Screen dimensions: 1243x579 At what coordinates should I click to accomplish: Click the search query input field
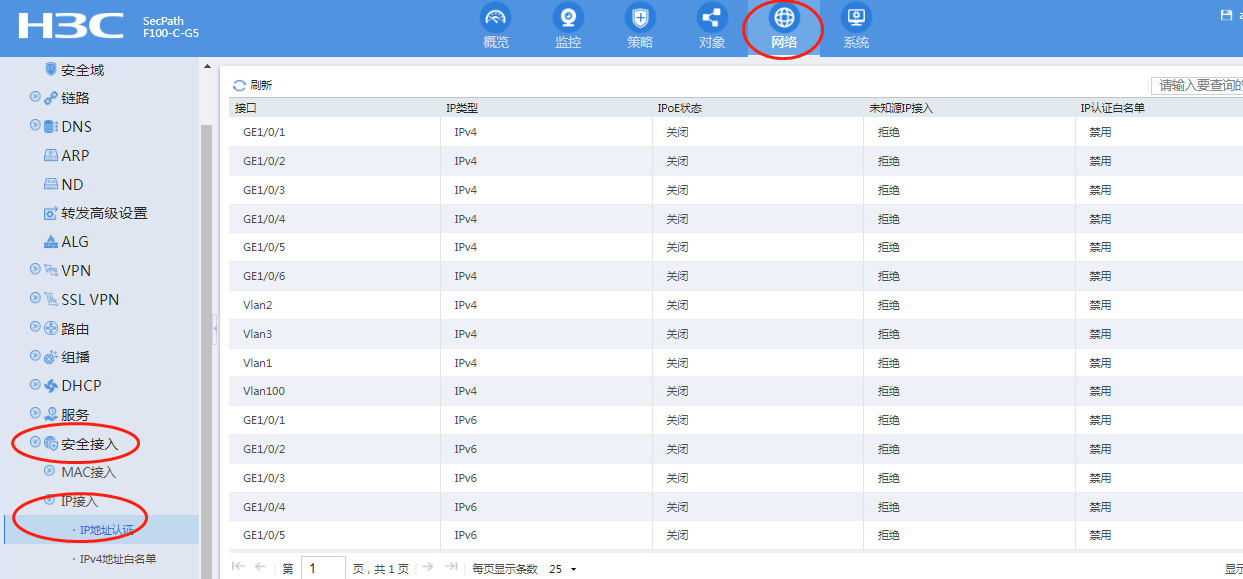tap(1196, 86)
